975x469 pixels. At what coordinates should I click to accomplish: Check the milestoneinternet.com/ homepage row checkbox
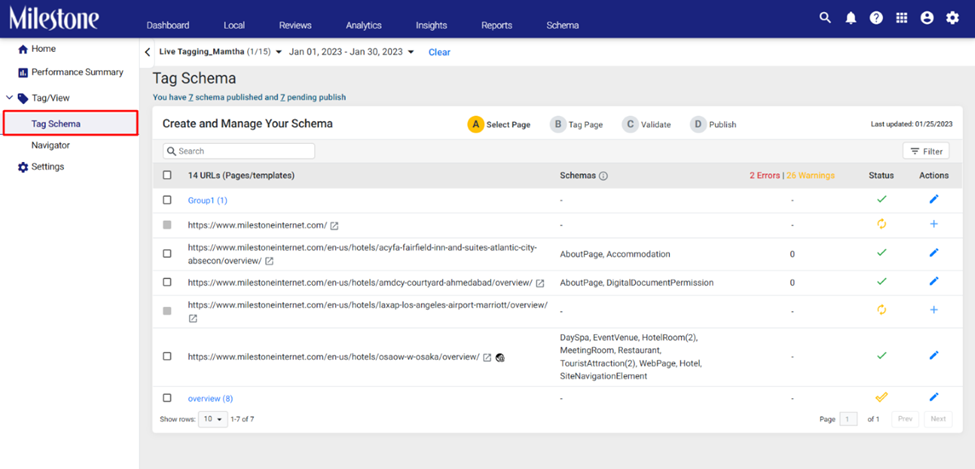coord(167,225)
